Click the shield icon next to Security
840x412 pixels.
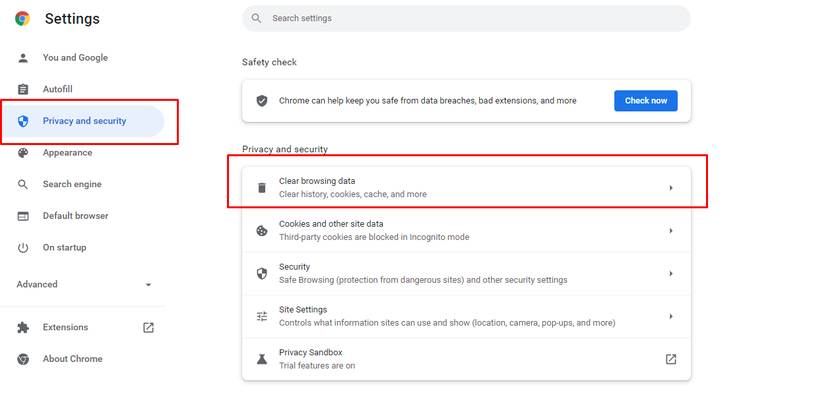click(261, 274)
